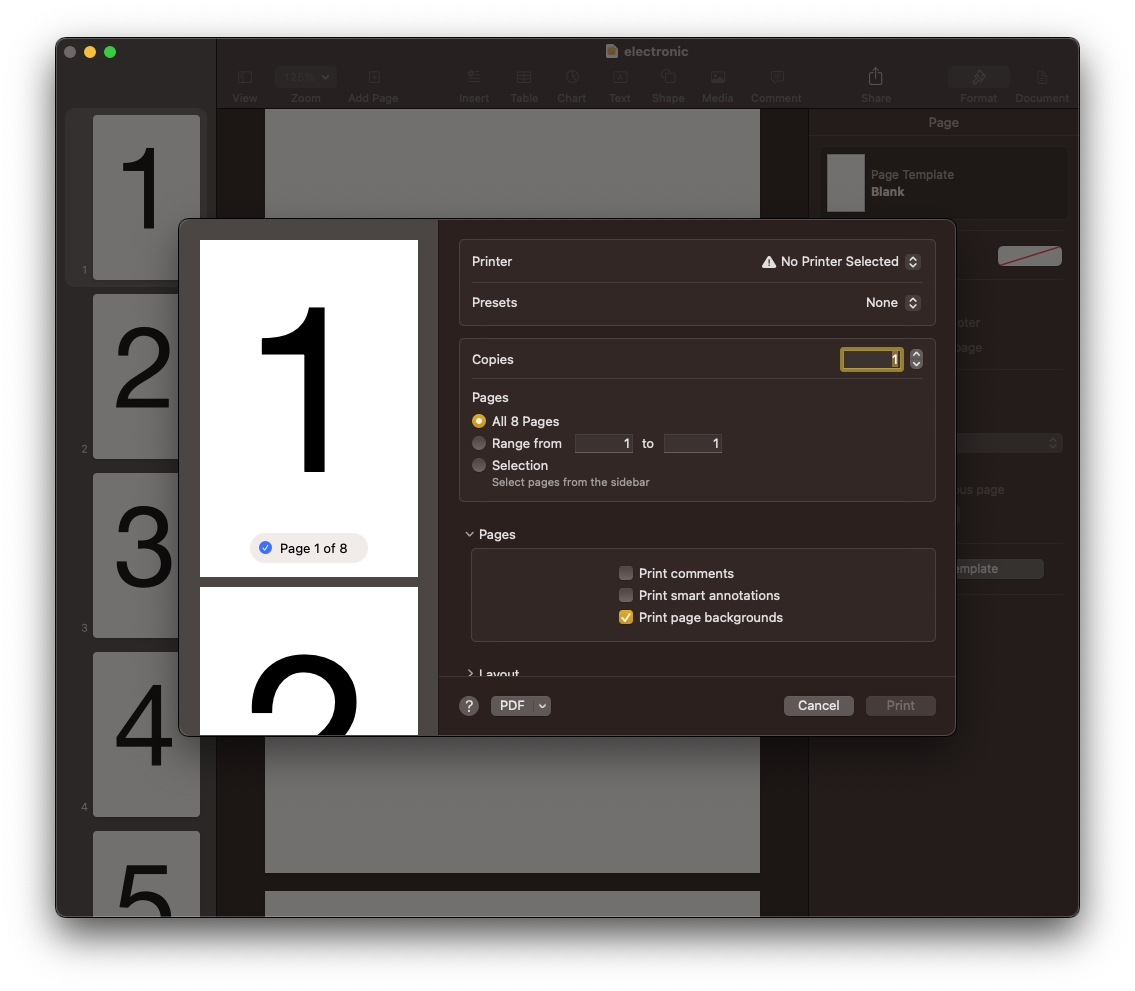The height and width of the screenshot is (991, 1135).
Task: Open the Printer selection dropdown
Action: pyautogui.click(x=840, y=262)
